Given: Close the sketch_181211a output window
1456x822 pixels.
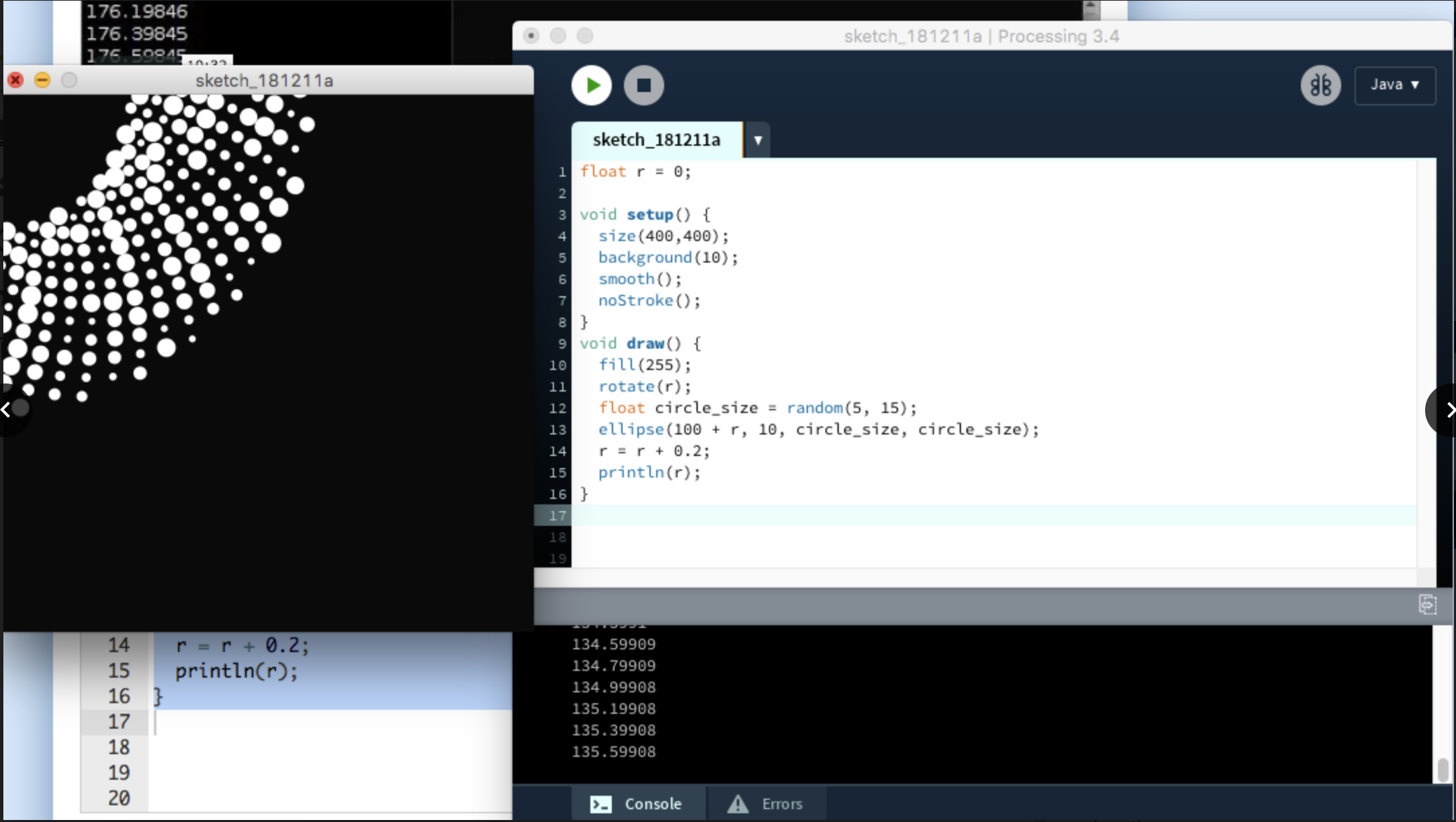Looking at the screenshot, I should coord(15,81).
